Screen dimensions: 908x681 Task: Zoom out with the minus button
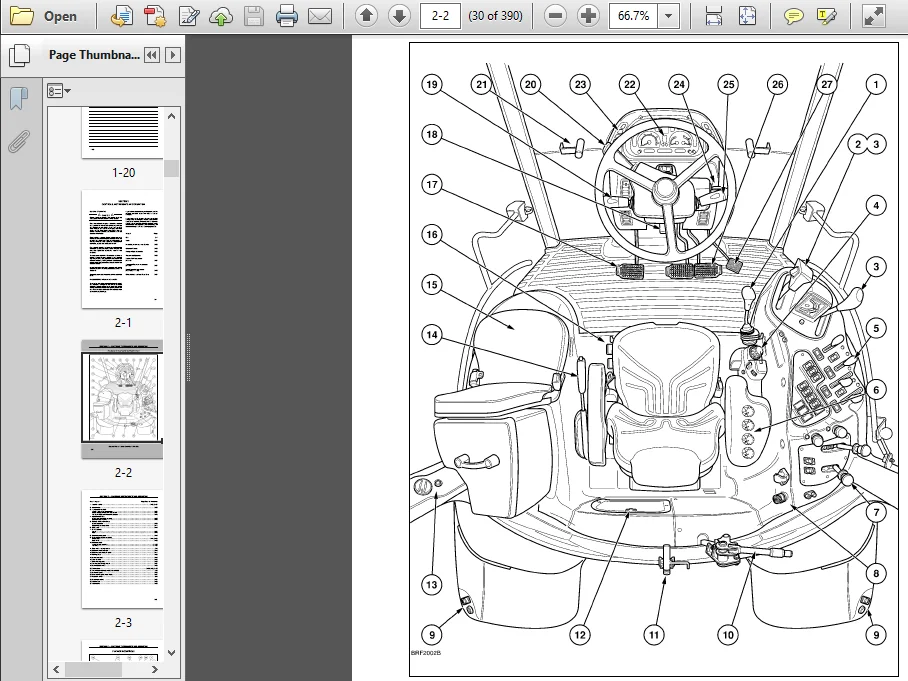coord(555,16)
